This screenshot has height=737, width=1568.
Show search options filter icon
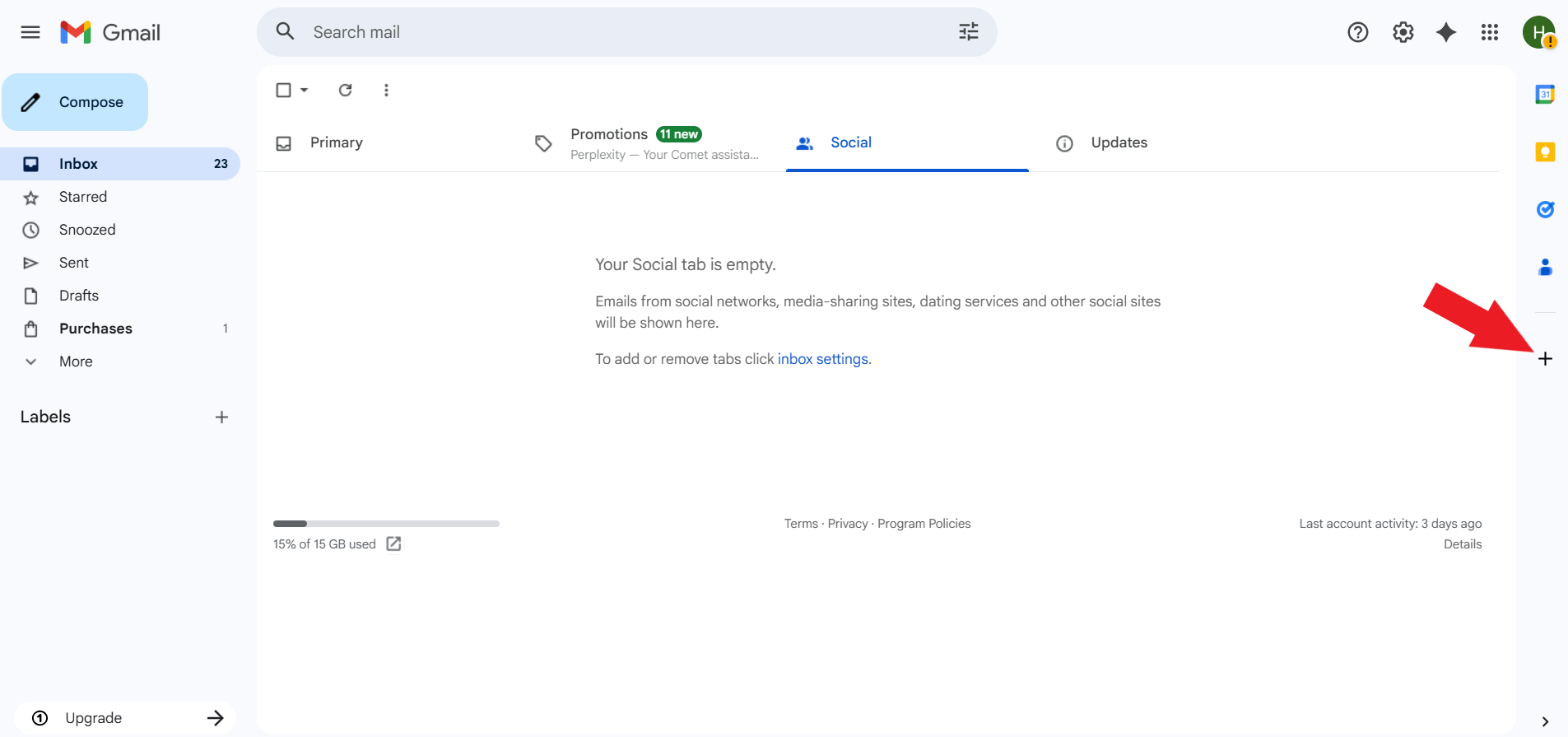(x=968, y=31)
